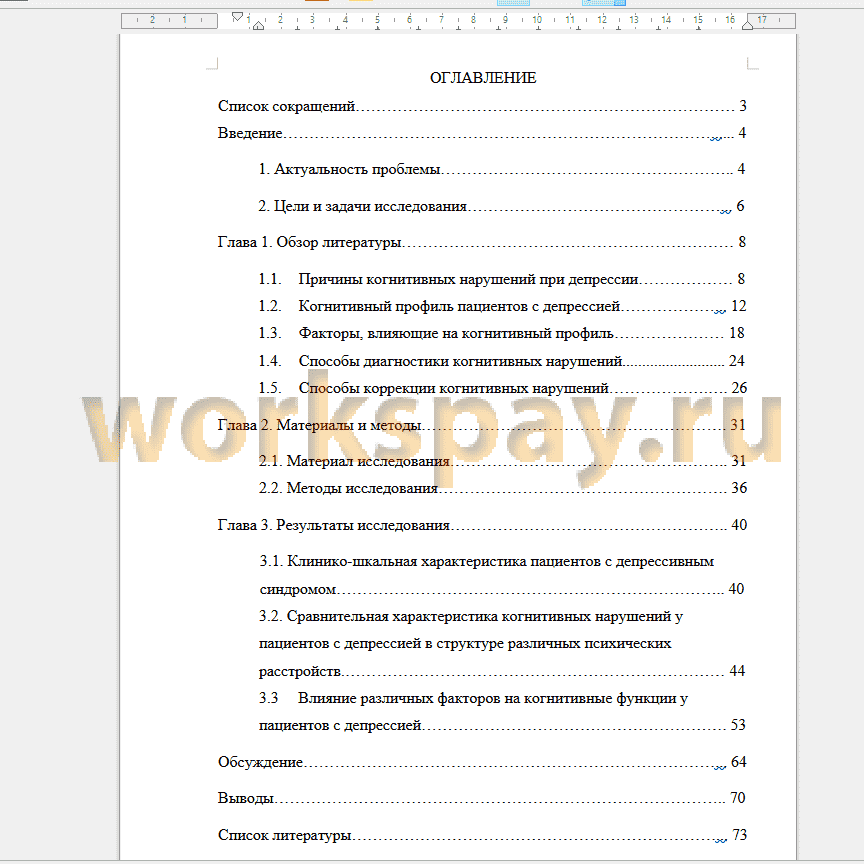Click page number 73
This screenshot has width=864, height=864.
pyautogui.click(x=739, y=835)
